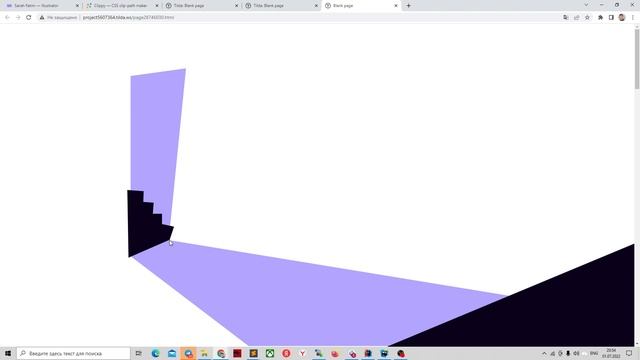Open the Windows notification center

pyautogui.click(x=629, y=353)
